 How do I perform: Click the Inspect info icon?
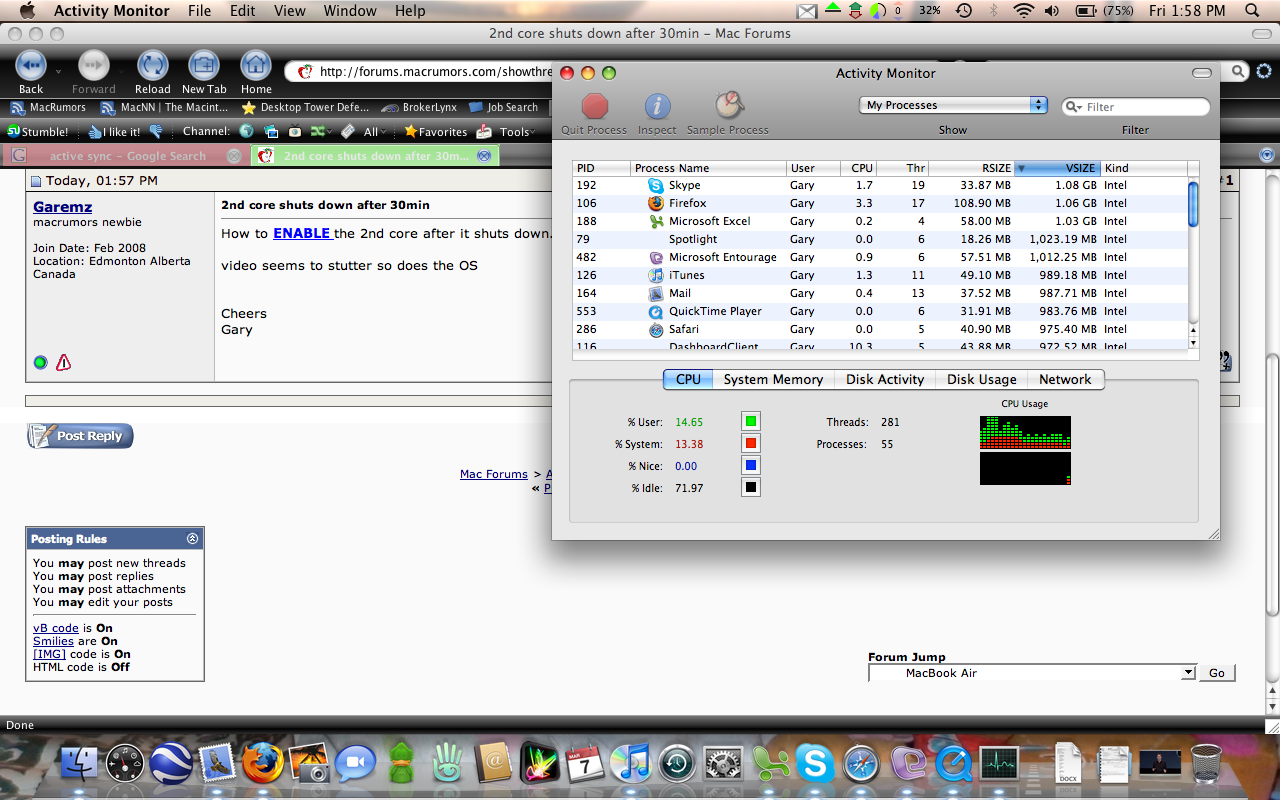[657, 106]
